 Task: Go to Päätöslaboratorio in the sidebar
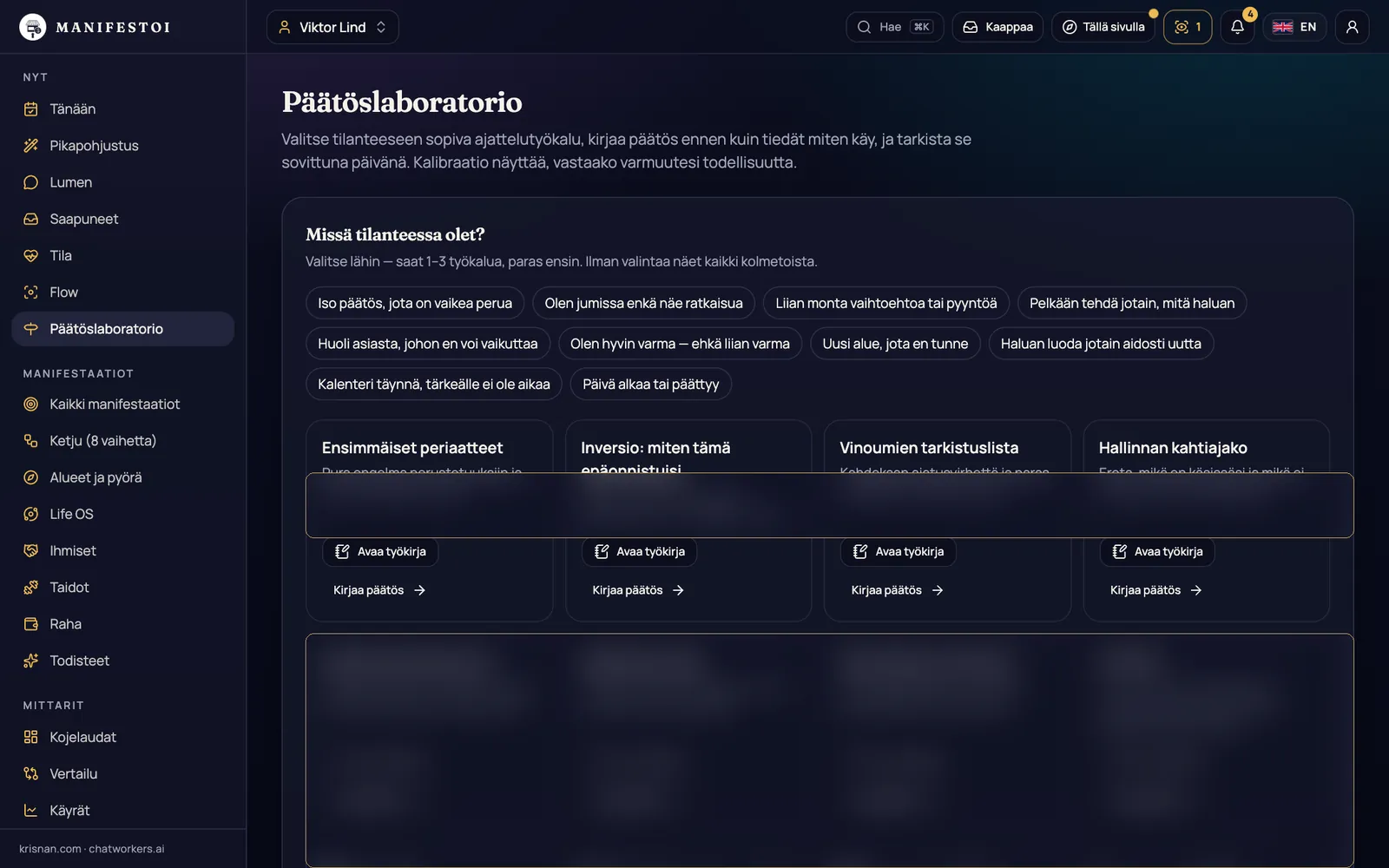(x=123, y=329)
